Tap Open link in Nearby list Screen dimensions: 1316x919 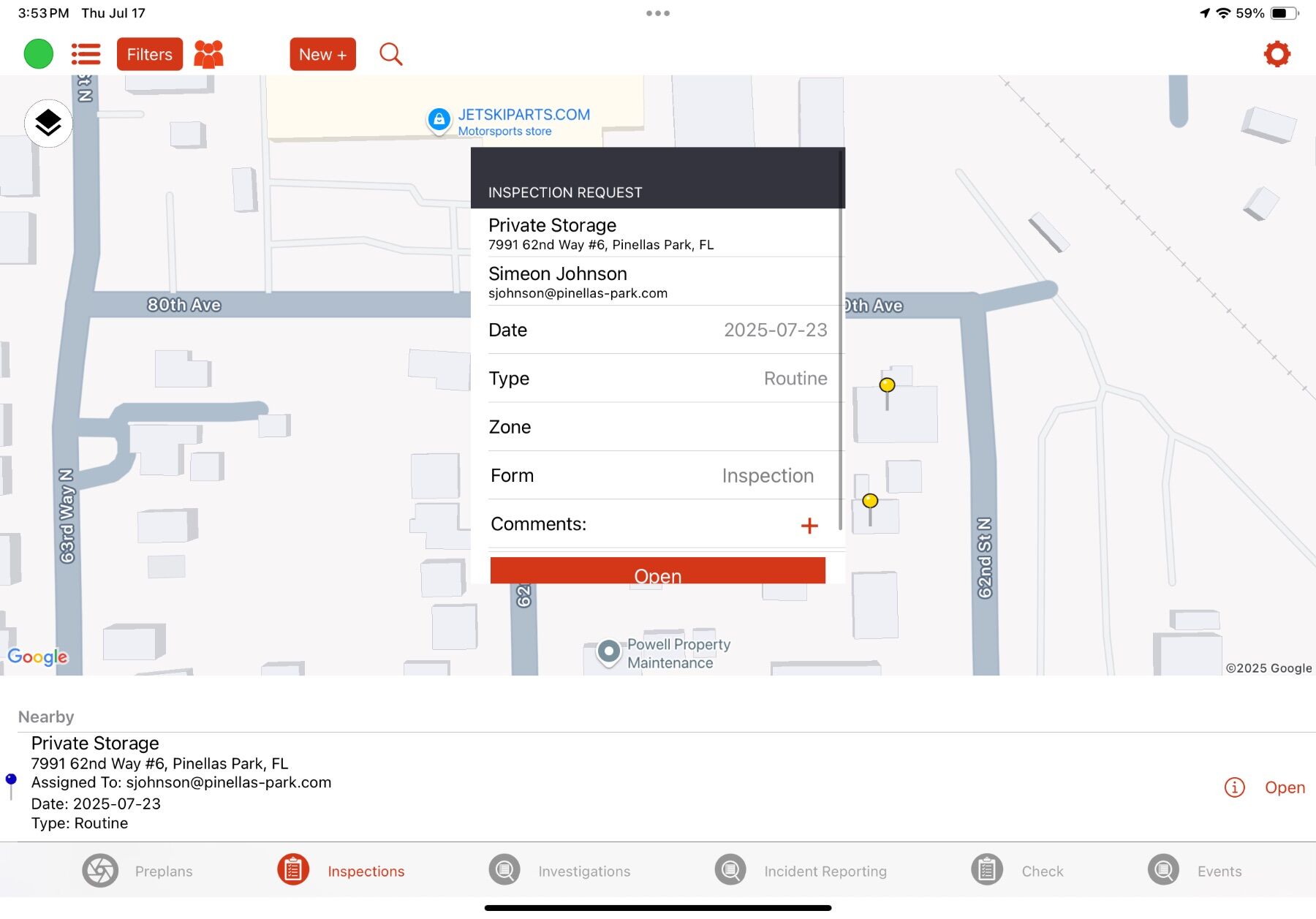1285,787
